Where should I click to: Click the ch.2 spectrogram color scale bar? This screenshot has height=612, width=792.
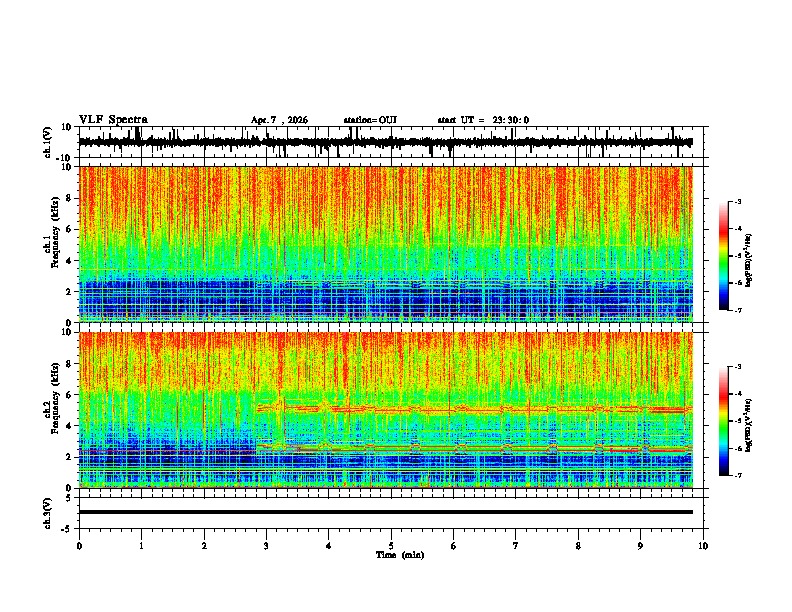pos(723,421)
